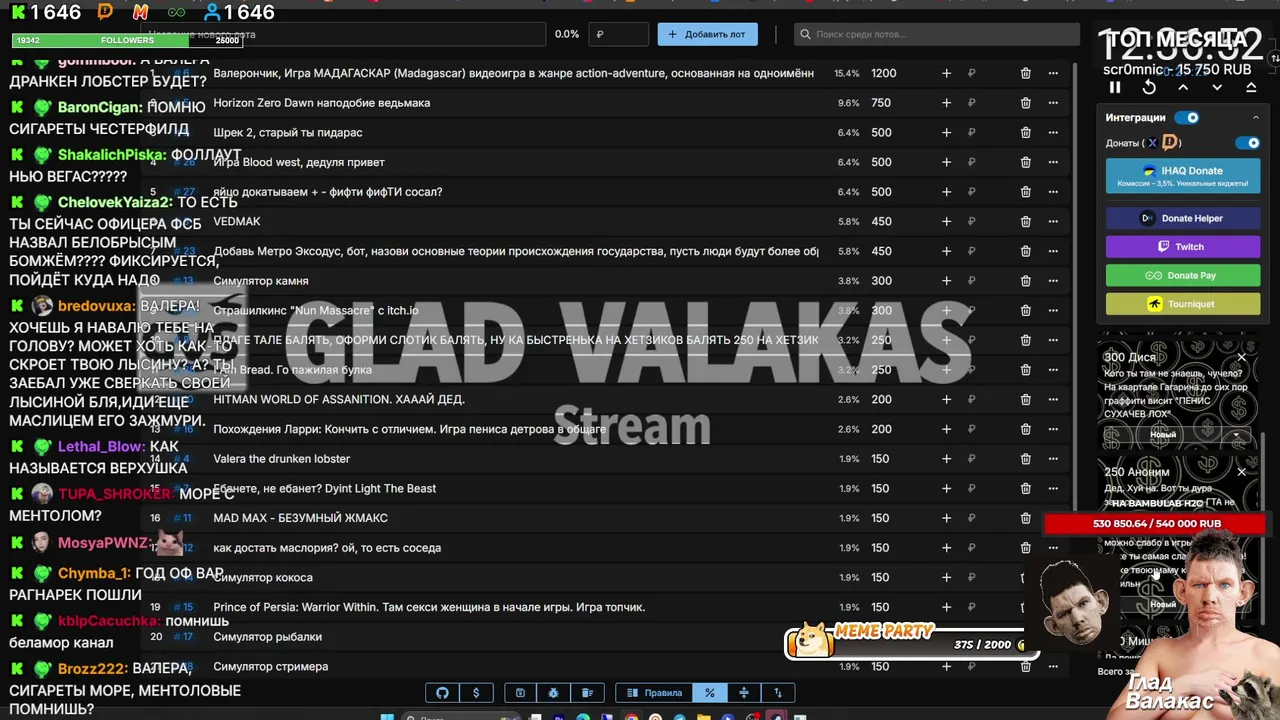
Task: Click the Tourniquet integration button
Action: (x=1183, y=304)
